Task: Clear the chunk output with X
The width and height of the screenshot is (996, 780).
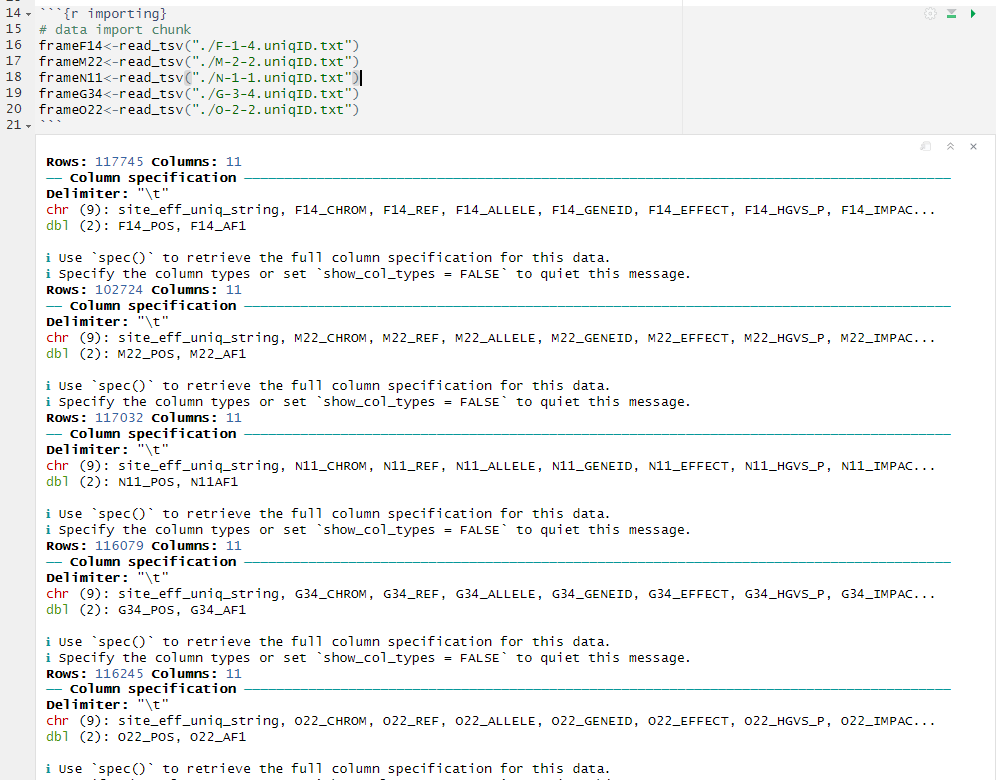Action: click(973, 146)
